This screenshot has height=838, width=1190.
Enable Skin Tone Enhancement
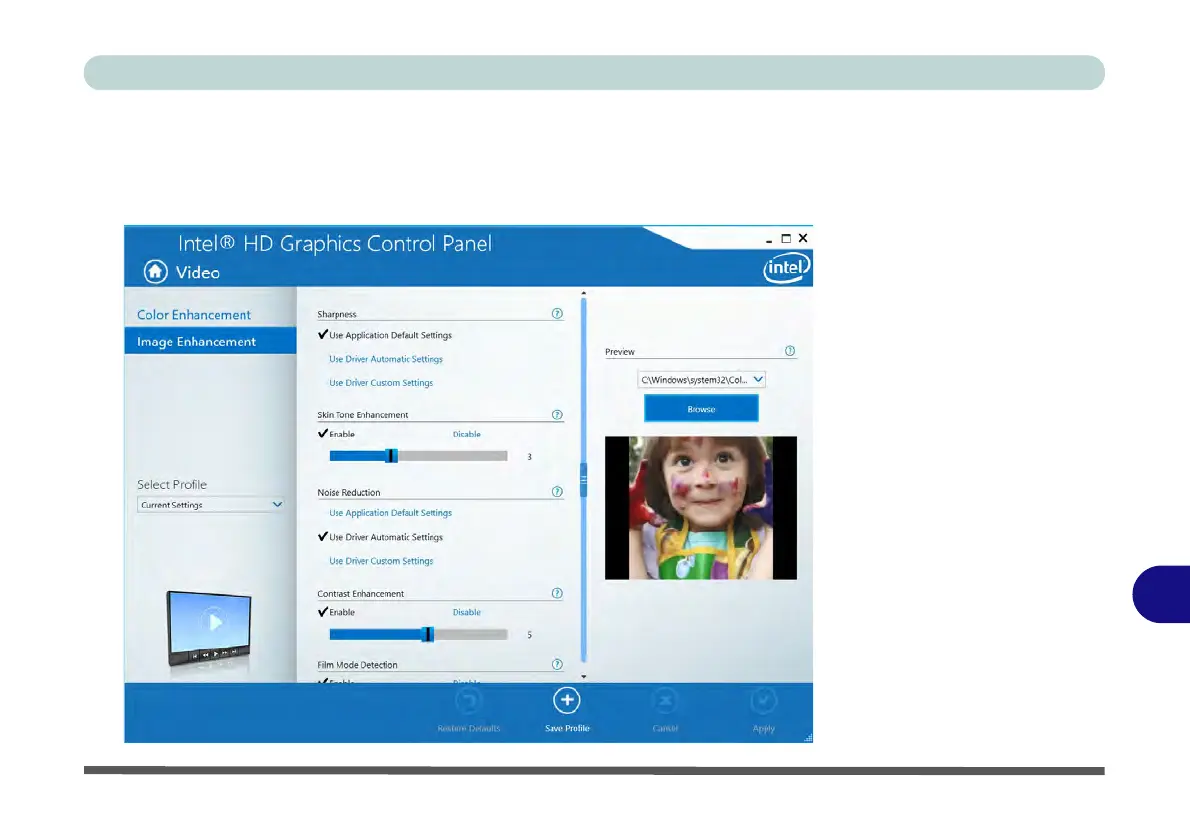[337, 434]
